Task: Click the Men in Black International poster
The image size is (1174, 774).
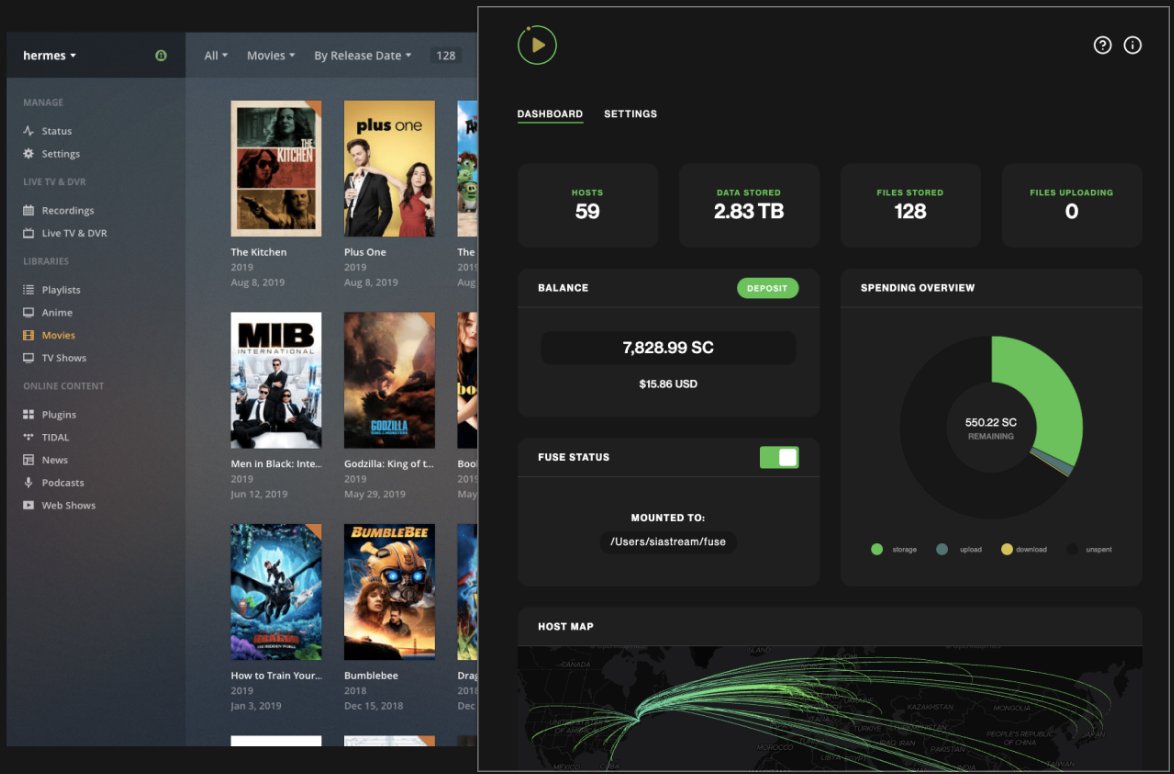Action: coord(276,380)
